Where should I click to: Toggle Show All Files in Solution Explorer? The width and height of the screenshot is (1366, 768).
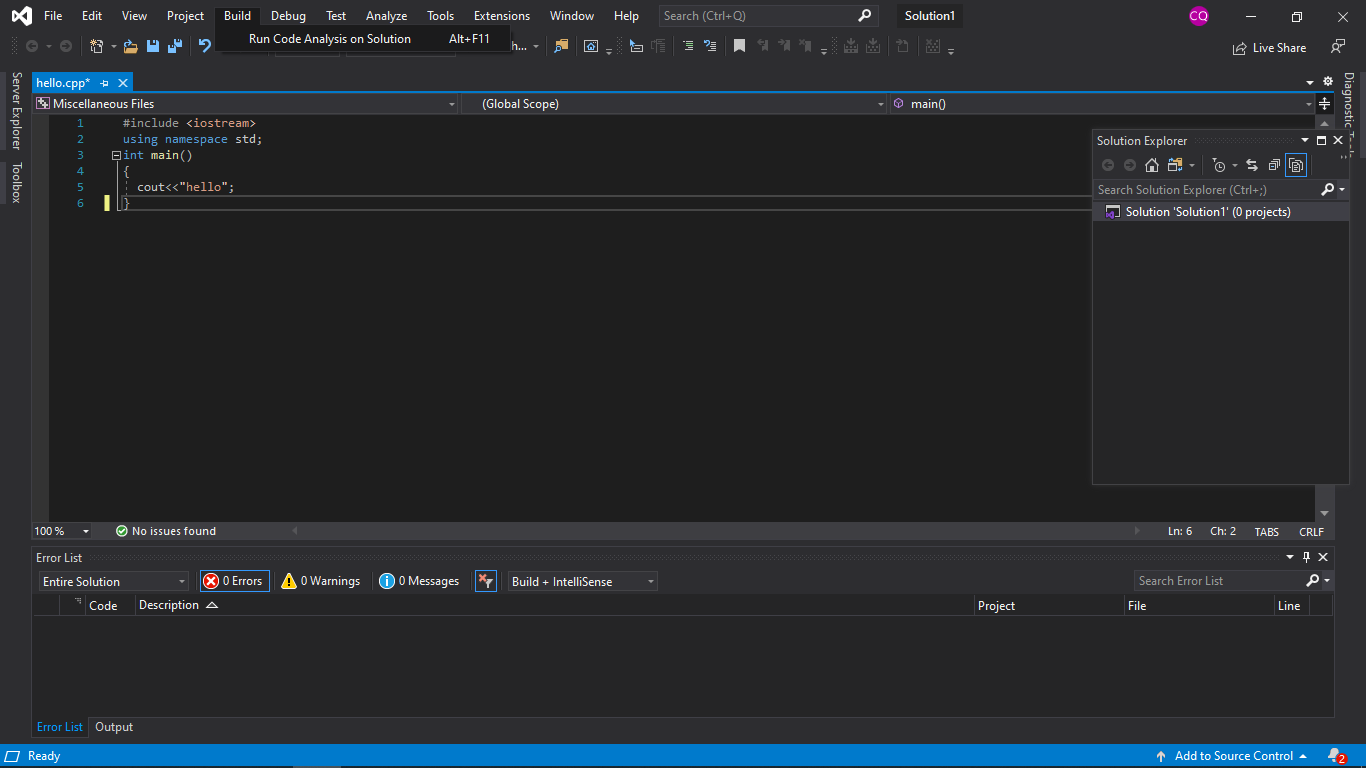1296,165
